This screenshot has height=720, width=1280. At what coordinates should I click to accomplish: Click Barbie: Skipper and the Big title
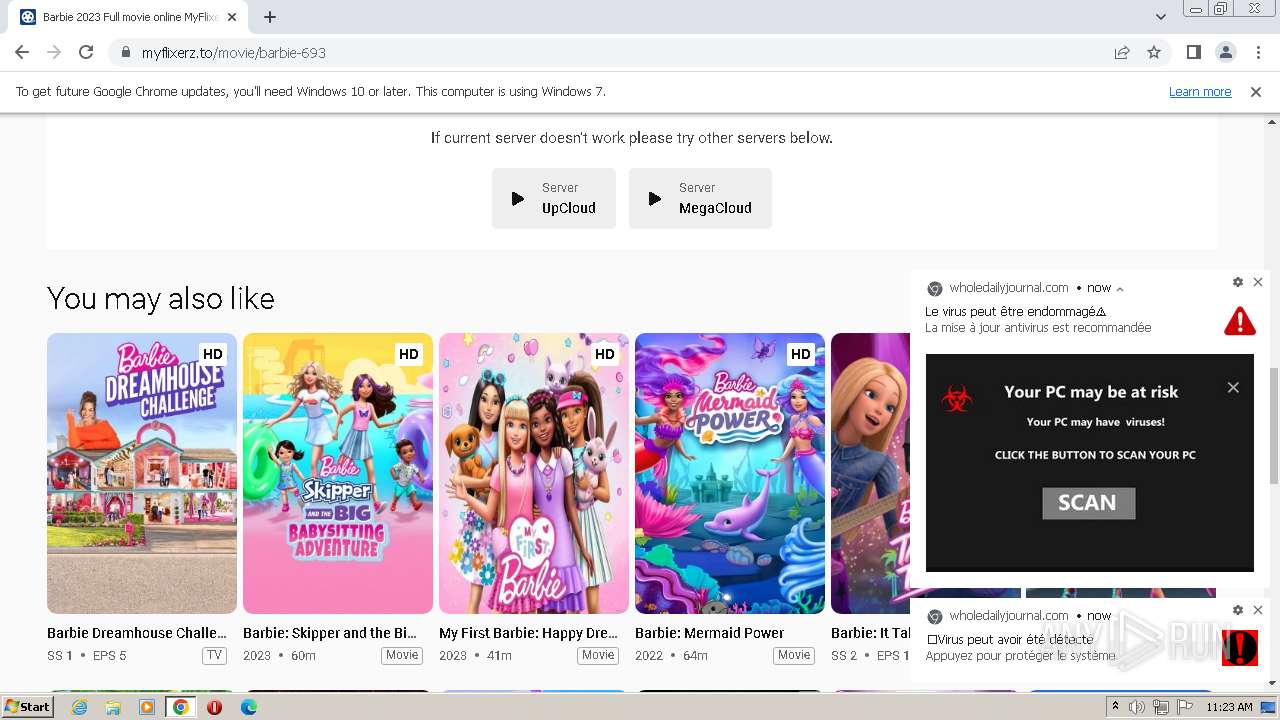tap(330, 633)
